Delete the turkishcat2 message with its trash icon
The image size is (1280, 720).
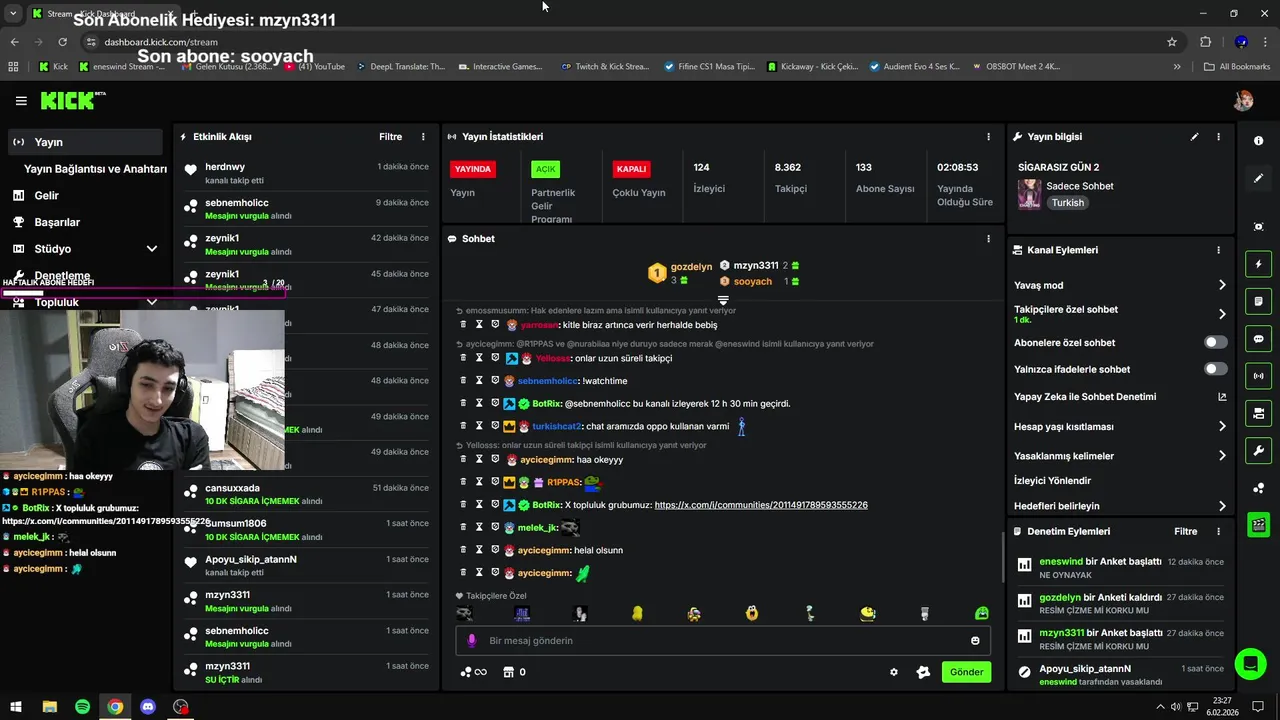(x=463, y=426)
